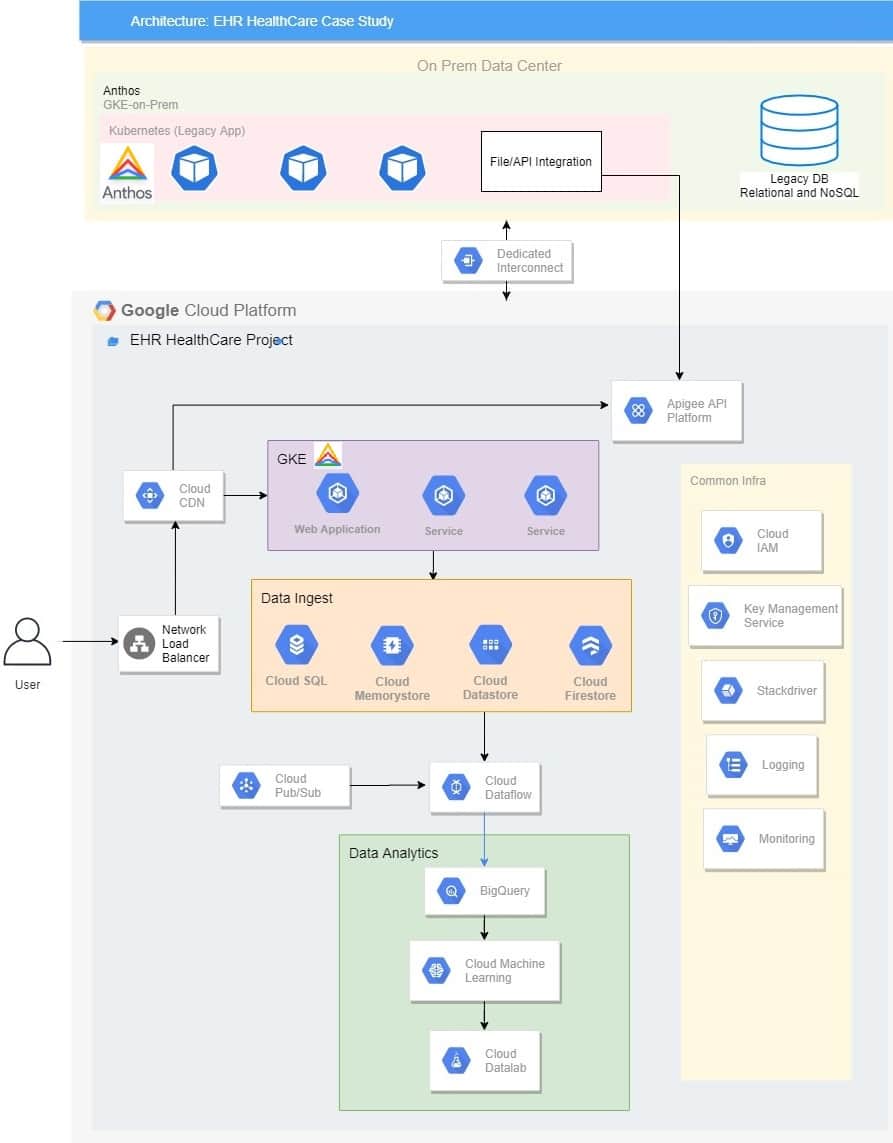Screen dimensions: 893x1143
Task: Click the Key Management Service icon
Action: tap(715, 616)
